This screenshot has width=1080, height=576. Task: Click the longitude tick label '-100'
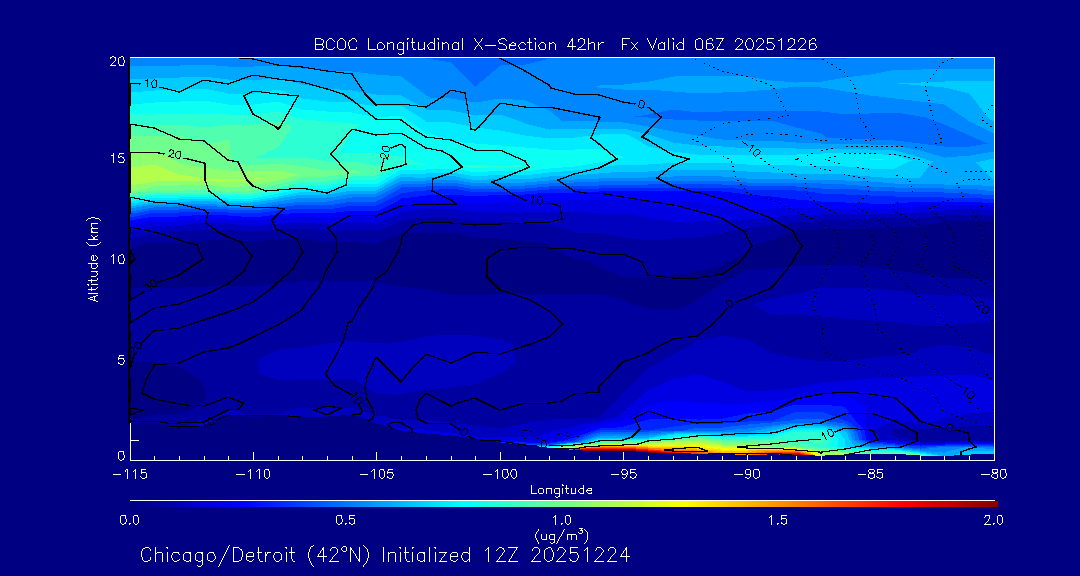pyautogui.click(x=499, y=475)
